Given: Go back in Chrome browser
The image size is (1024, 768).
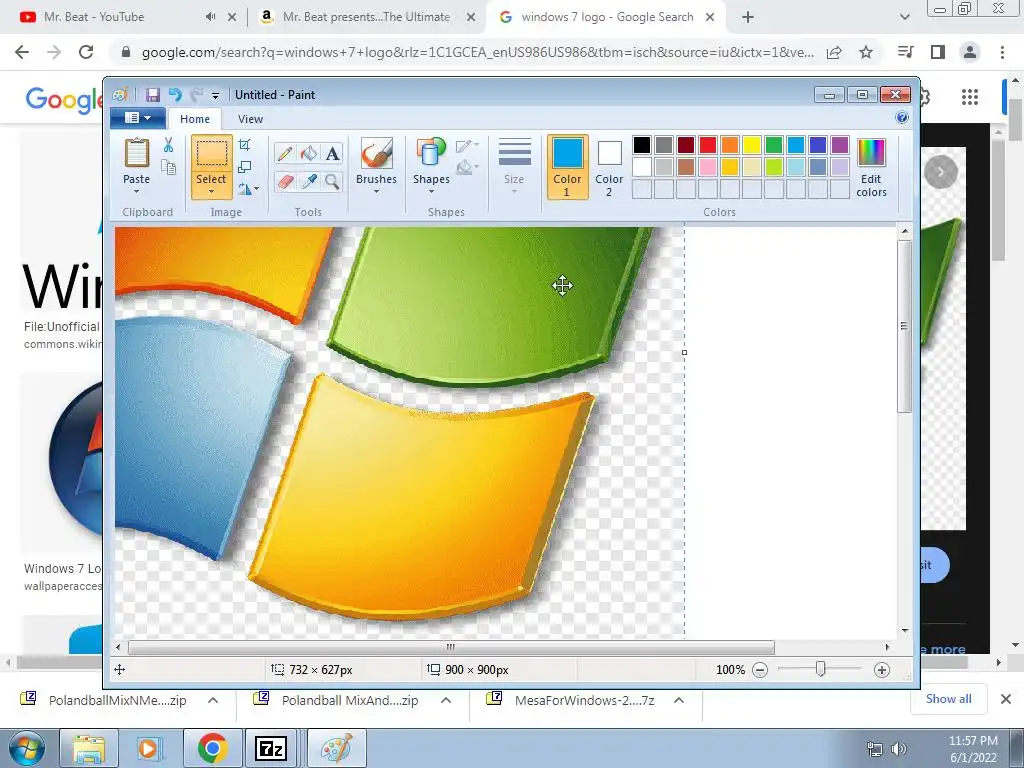Looking at the screenshot, I should 22,52.
